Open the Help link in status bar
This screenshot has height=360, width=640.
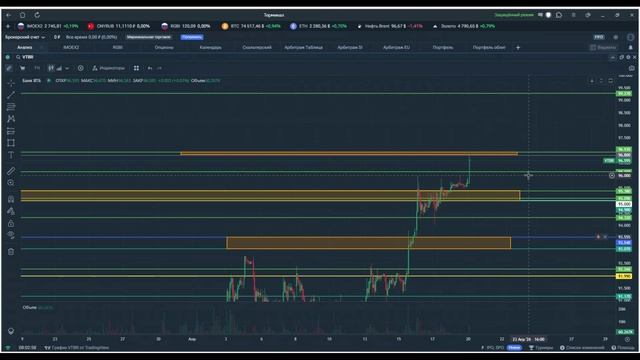(x=623, y=348)
